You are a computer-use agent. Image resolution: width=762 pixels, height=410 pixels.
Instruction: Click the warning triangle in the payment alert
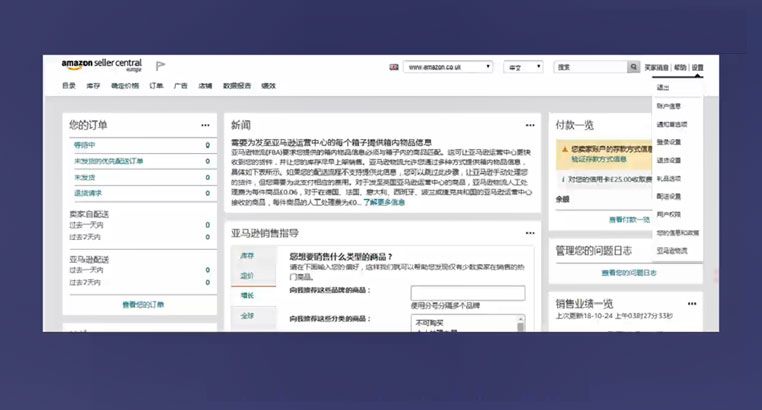tap(565, 149)
